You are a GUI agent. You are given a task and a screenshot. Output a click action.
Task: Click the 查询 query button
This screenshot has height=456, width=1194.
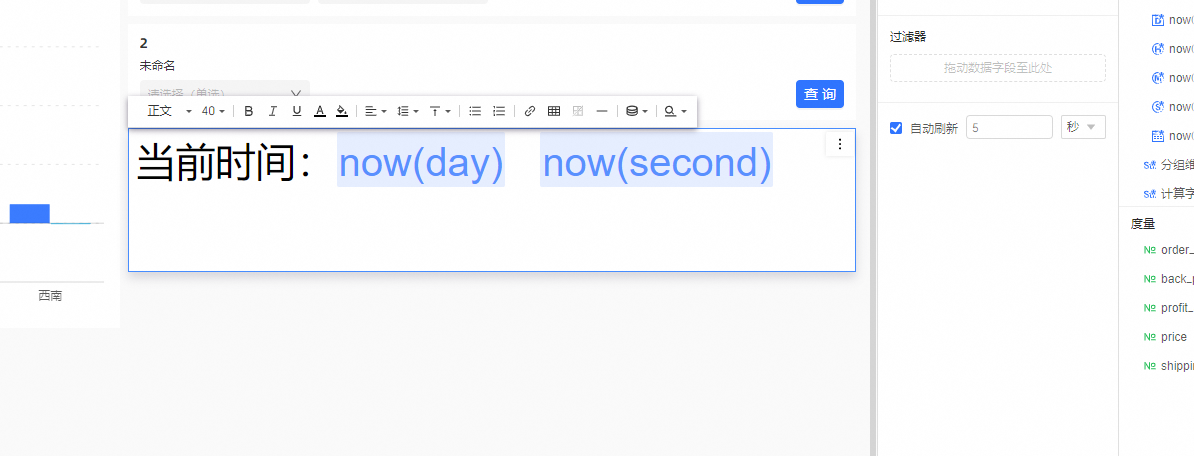pyautogui.click(x=820, y=94)
